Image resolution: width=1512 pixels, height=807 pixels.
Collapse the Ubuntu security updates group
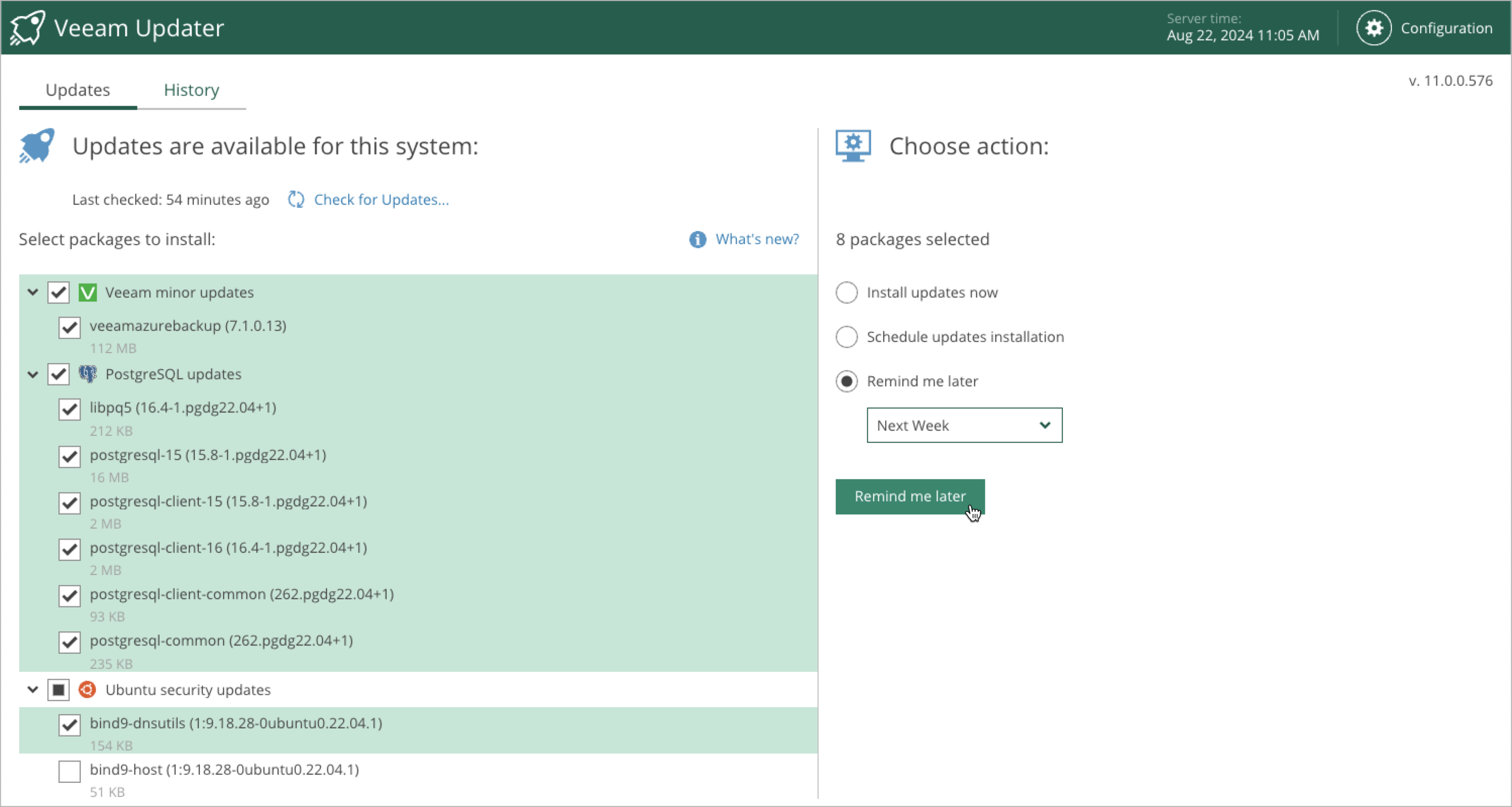coord(33,689)
